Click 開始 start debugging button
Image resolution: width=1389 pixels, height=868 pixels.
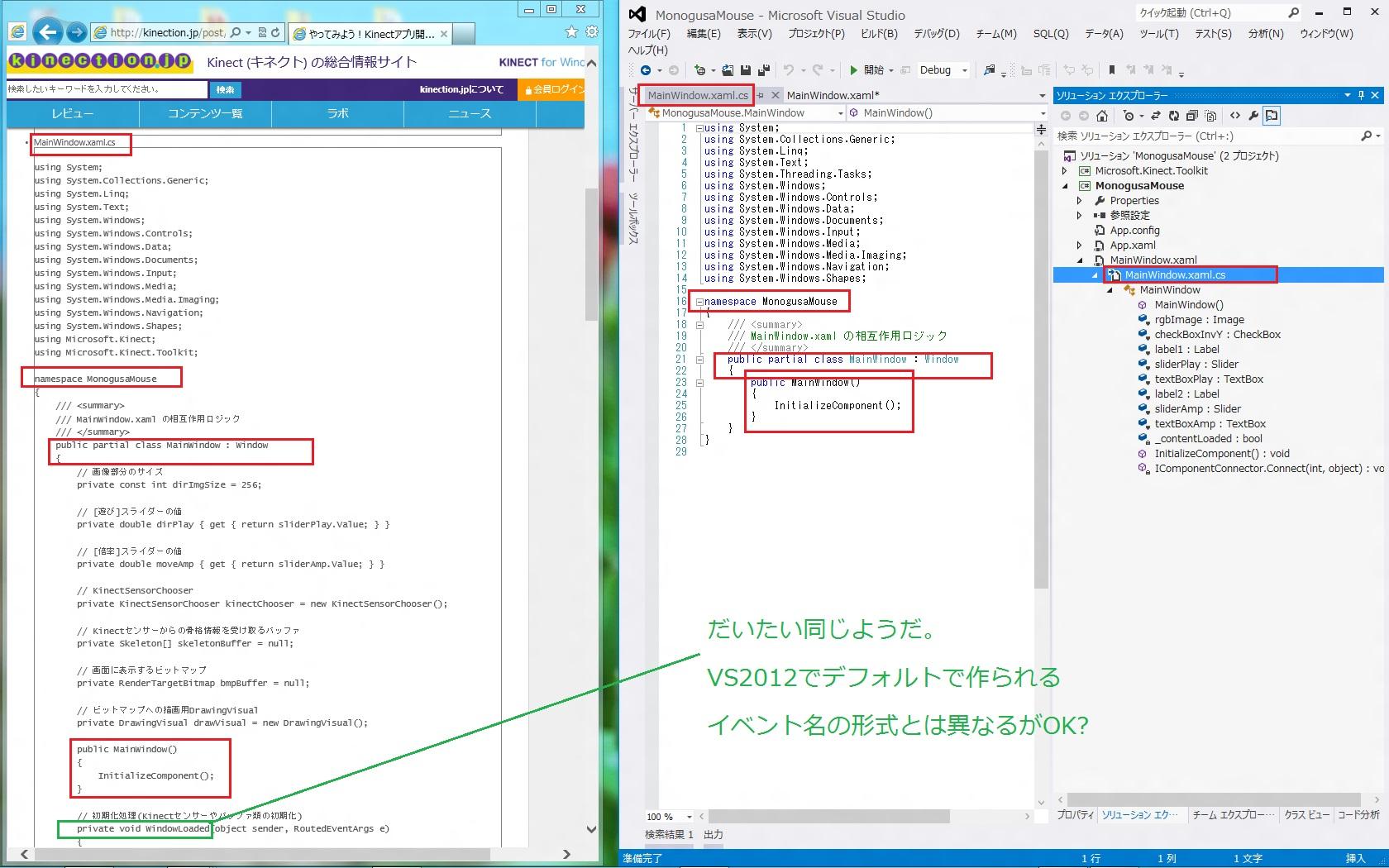pyautogui.click(x=867, y=70)
